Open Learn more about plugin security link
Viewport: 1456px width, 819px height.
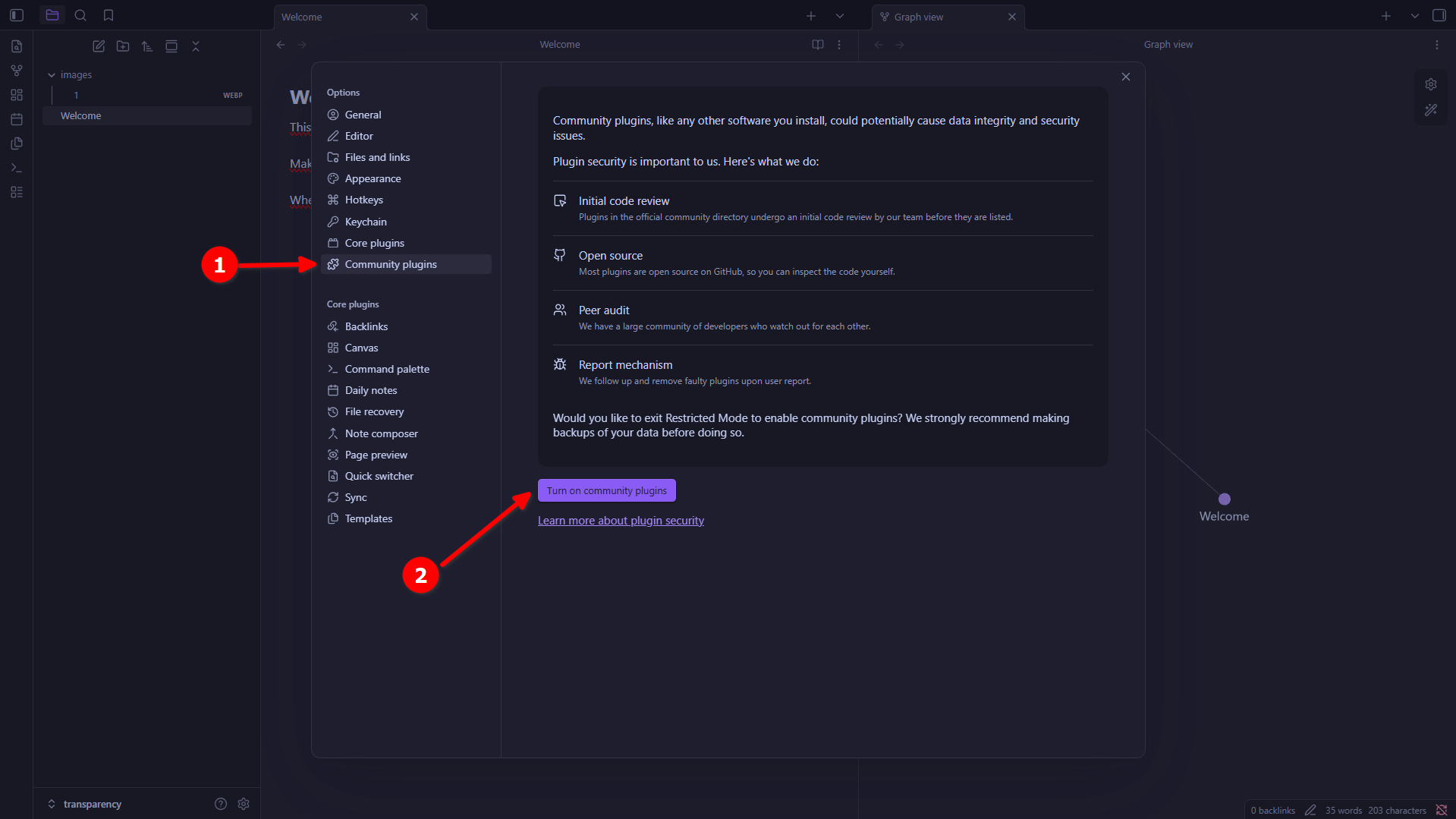click(621, 521)
